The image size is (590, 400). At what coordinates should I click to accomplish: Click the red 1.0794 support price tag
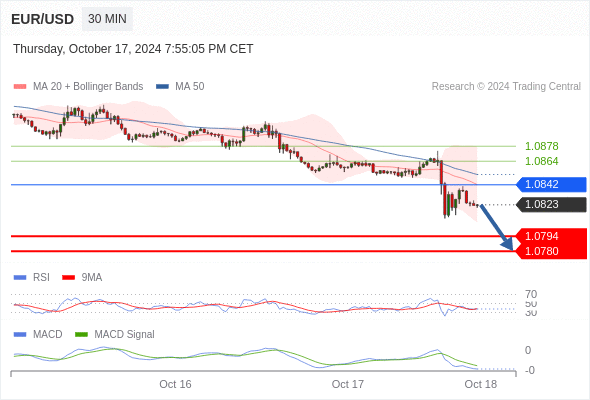[x=551, y=236]
